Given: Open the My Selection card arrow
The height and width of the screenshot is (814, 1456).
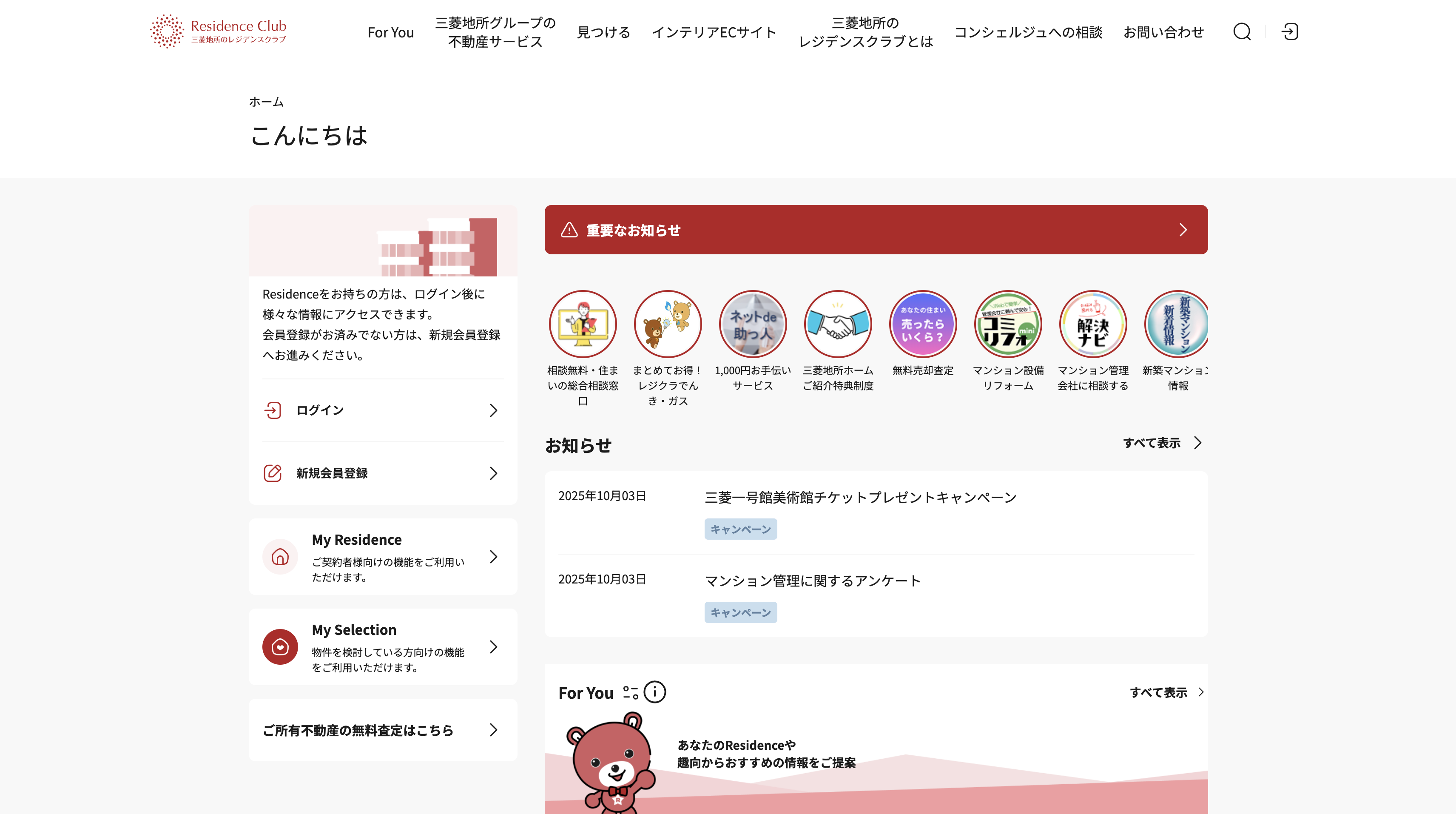Looking at the screenshot, I should pyautogui.click(x=493, y=647).
